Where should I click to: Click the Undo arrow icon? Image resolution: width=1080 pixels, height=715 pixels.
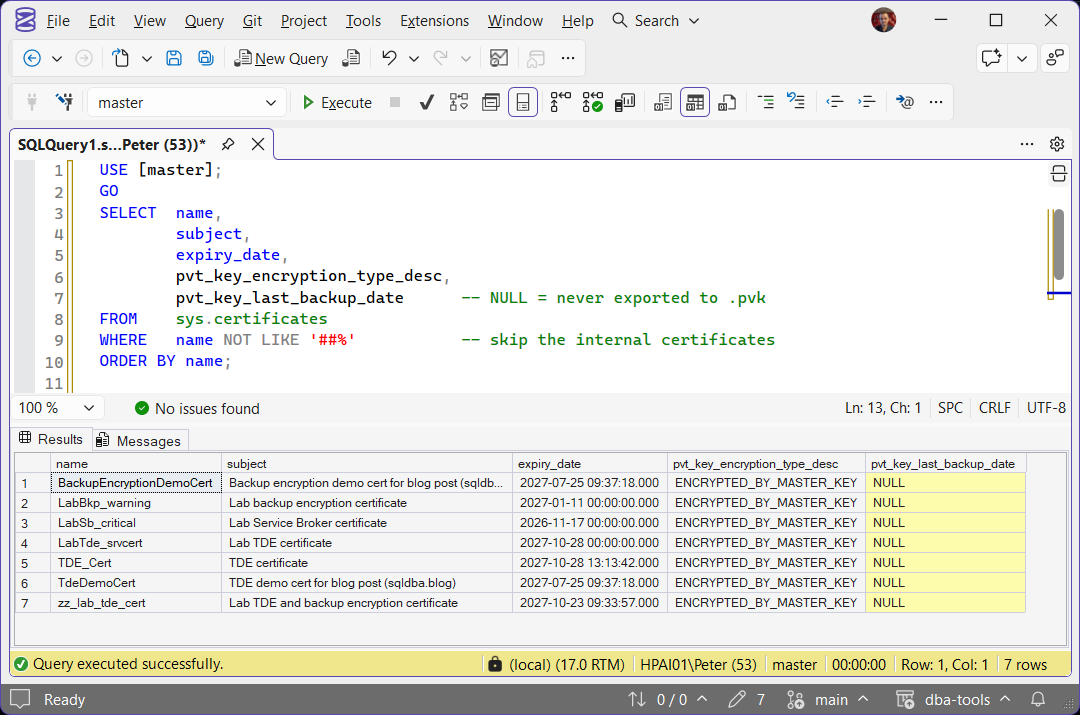(x=389, y=59)
